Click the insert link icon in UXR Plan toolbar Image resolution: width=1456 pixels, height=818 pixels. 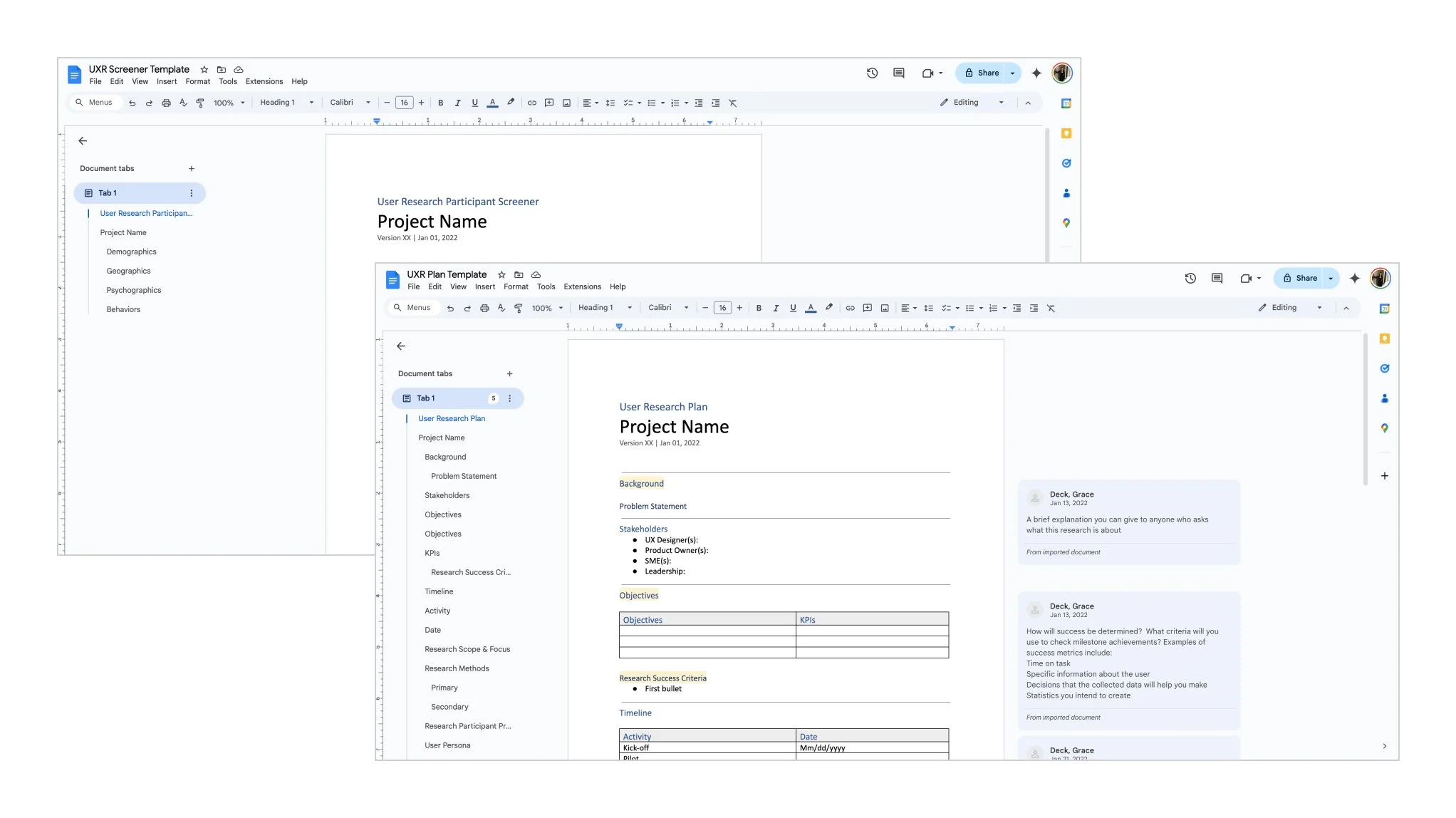tap(850, 309)
